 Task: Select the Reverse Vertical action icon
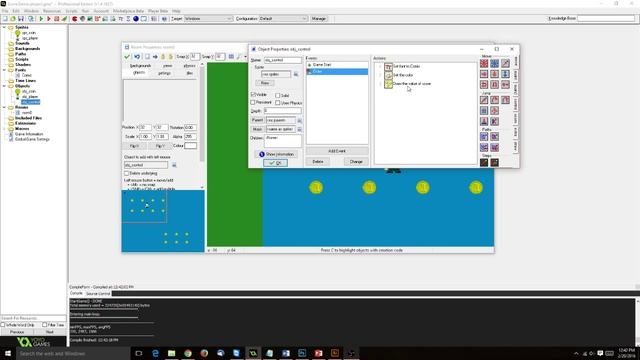tap(495, 84)
